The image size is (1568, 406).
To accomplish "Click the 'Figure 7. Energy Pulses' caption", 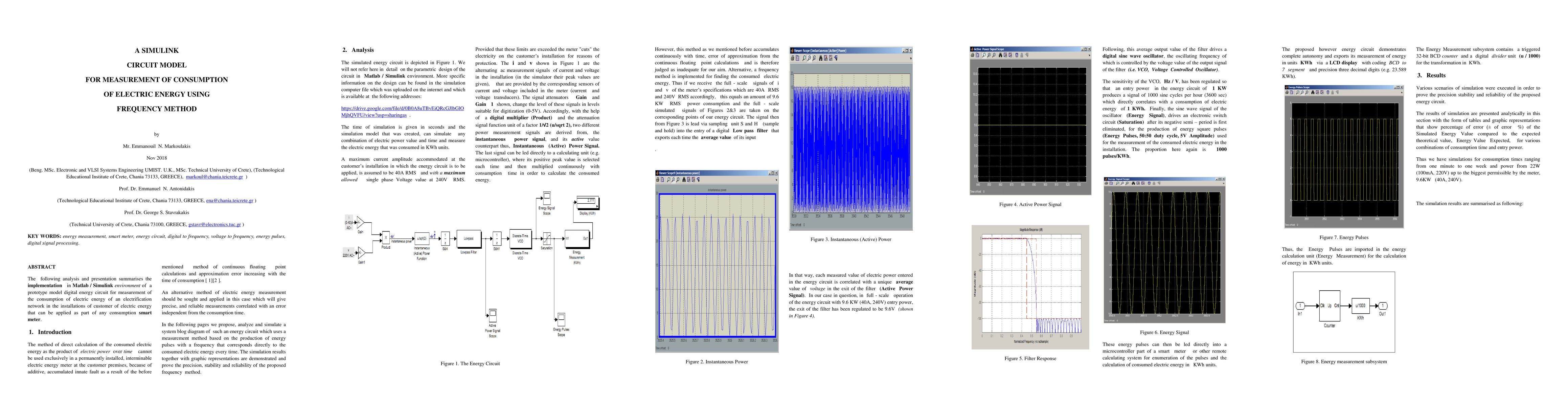I will coord(1343,238).
